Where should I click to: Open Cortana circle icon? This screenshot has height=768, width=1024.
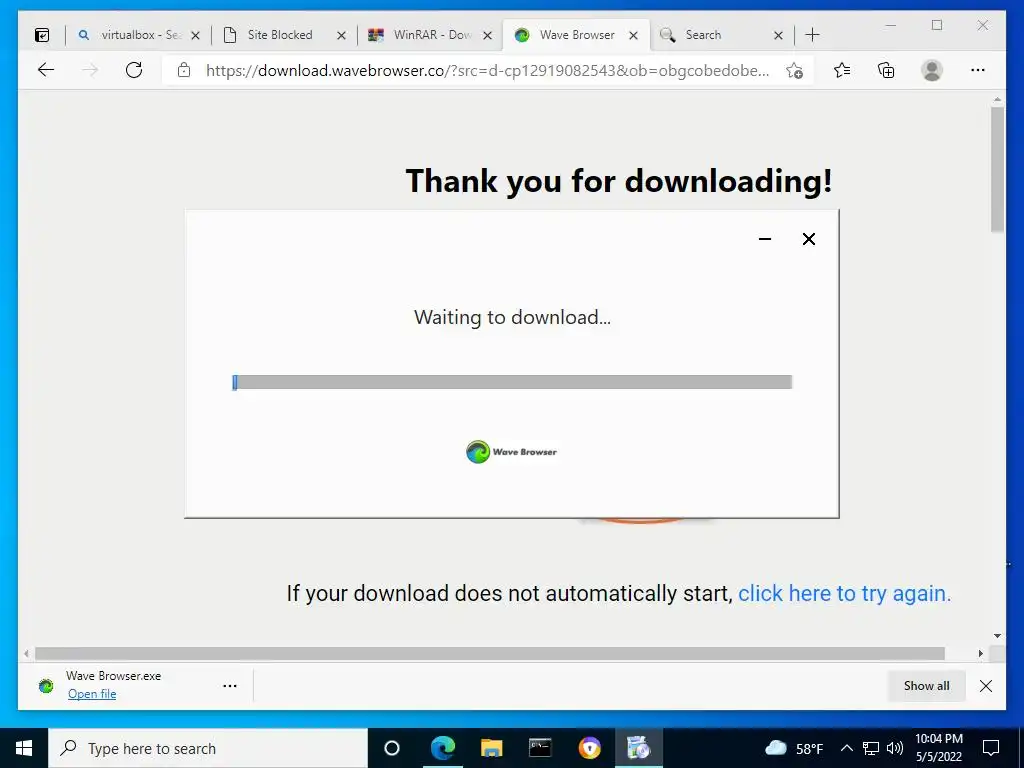click(392, 748)
